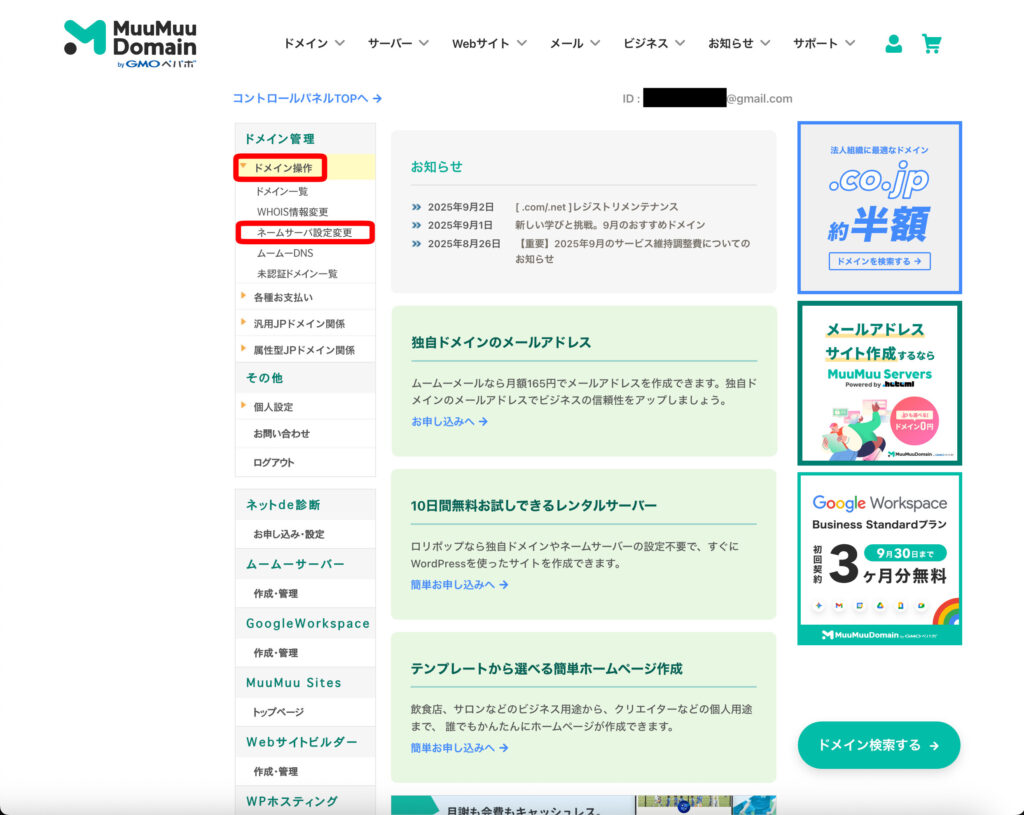Go to コントロールパネルTOPへ link

(307, 99)
